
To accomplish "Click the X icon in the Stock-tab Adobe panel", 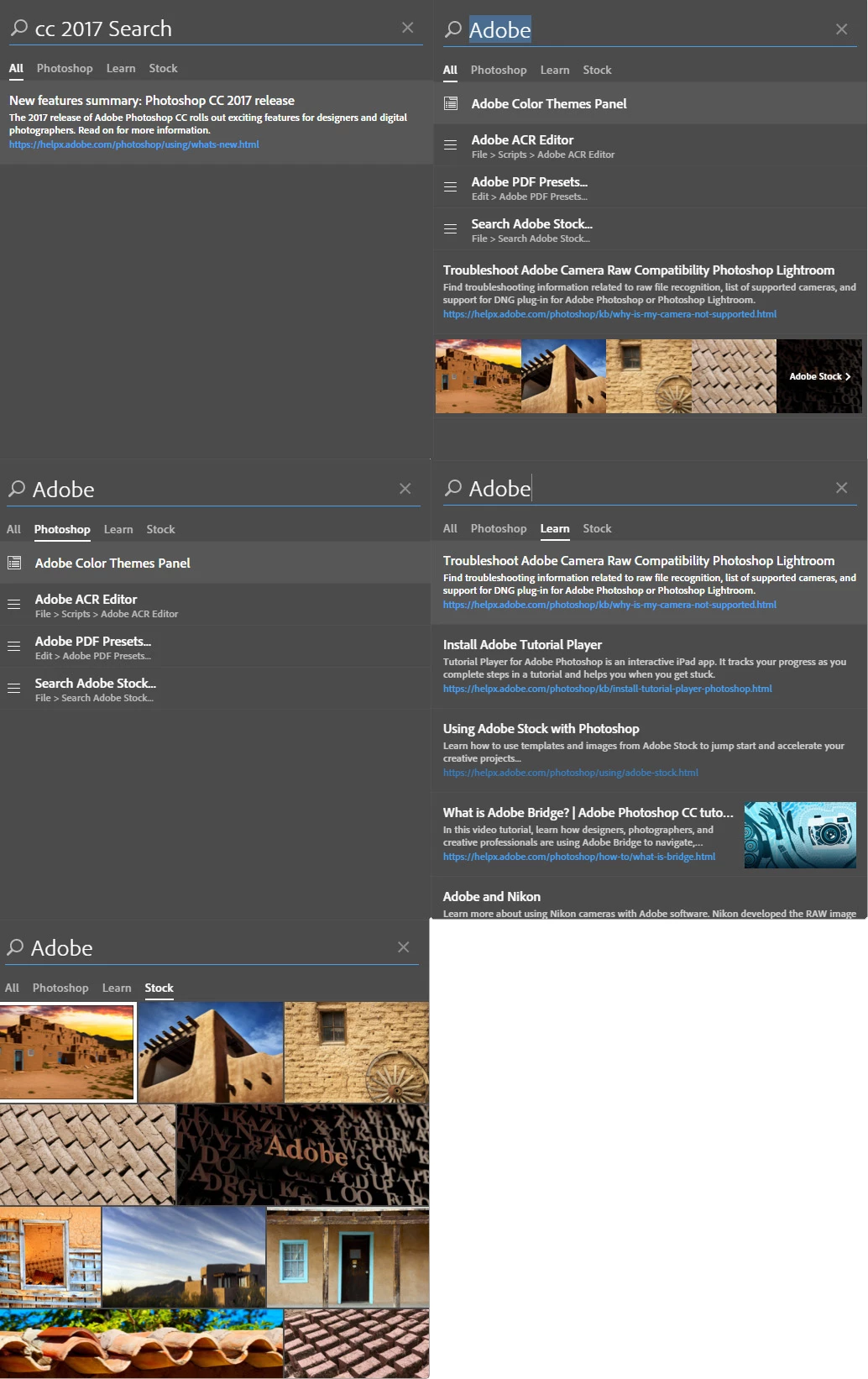I will tap(404, 947).
